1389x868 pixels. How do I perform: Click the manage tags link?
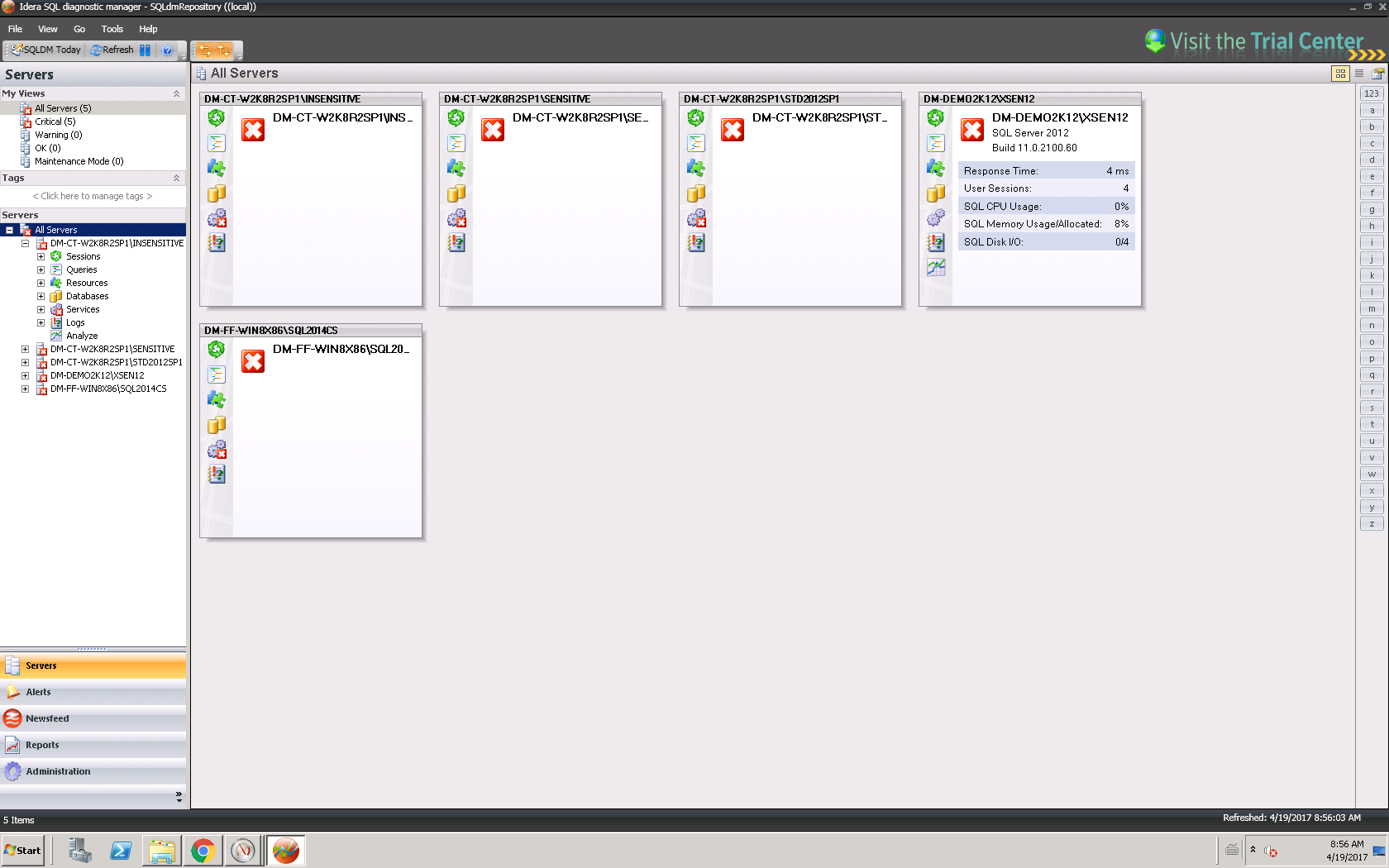pos(93,197)
